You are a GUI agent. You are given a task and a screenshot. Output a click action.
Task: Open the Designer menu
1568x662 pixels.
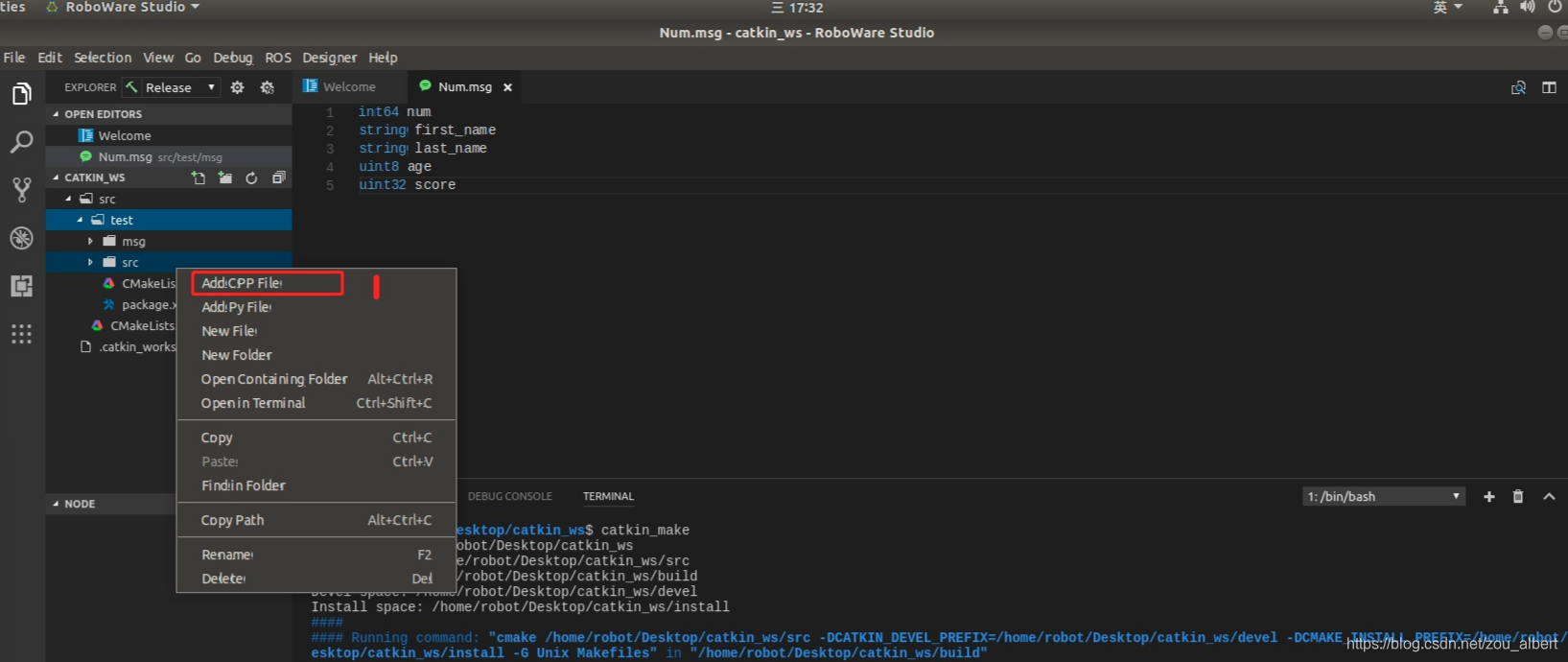click(329, 58)
